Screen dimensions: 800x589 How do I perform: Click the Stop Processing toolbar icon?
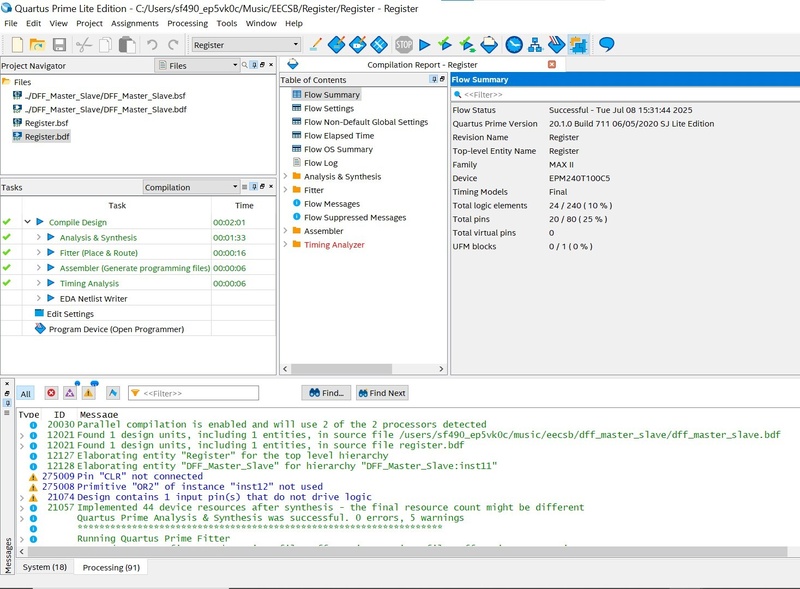(x=404, y=45)
